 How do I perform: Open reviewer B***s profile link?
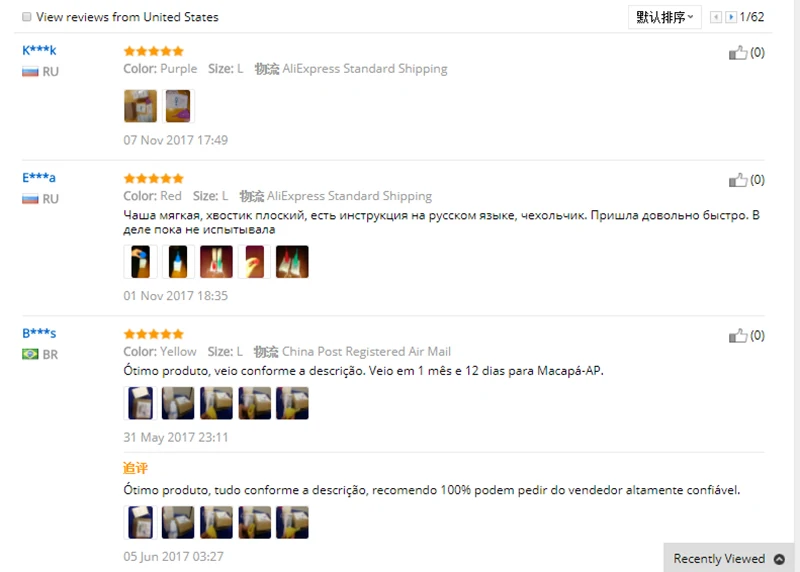click(39, 333)
